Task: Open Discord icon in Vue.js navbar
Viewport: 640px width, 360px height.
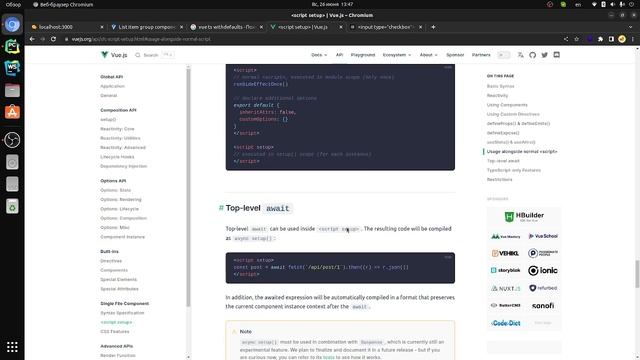Action: (x=556, y=55)
